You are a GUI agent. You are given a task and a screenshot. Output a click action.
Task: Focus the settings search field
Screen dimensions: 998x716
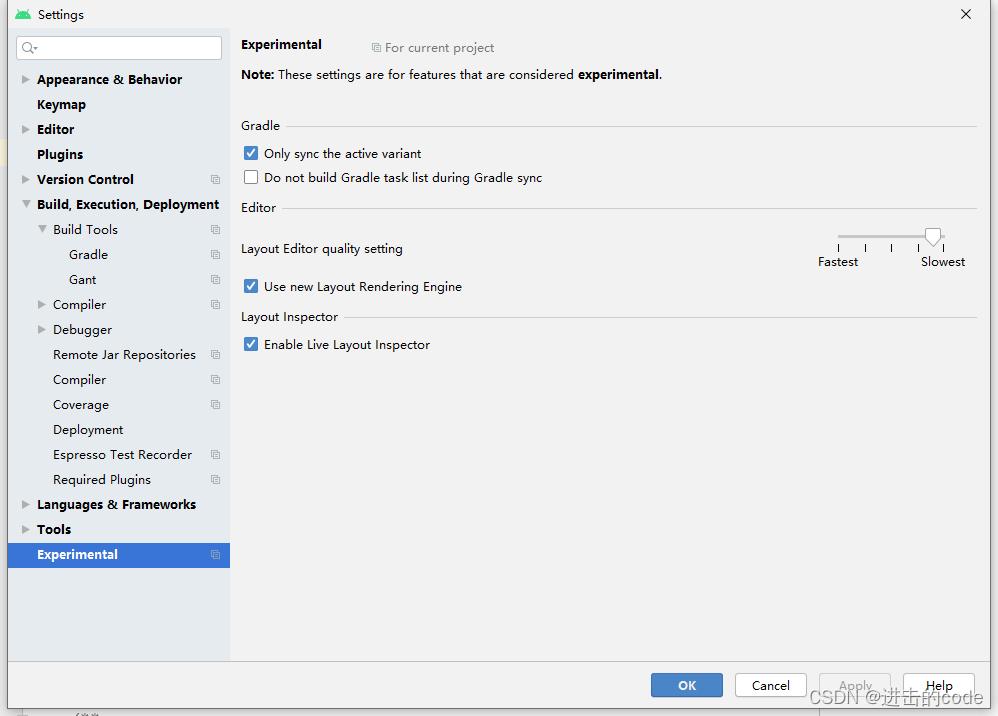click(x=119, y=48)
